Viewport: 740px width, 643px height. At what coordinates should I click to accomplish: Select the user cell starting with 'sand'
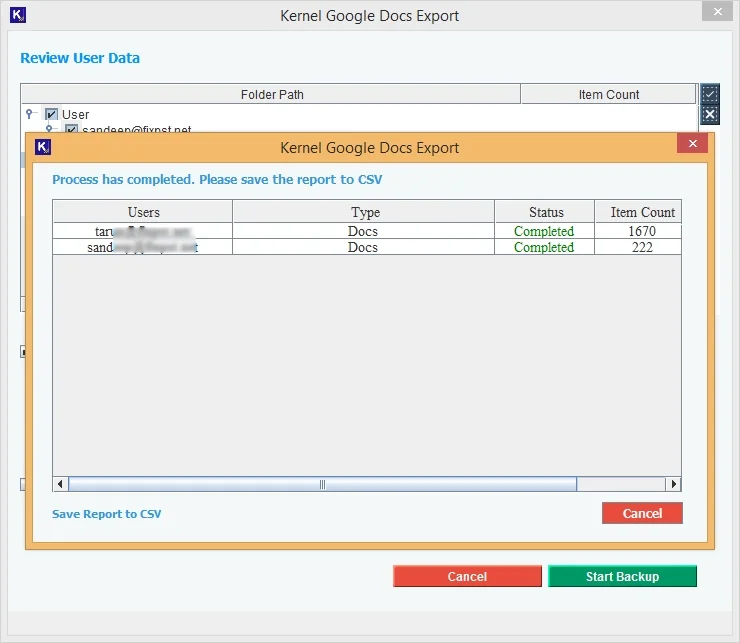143,247
